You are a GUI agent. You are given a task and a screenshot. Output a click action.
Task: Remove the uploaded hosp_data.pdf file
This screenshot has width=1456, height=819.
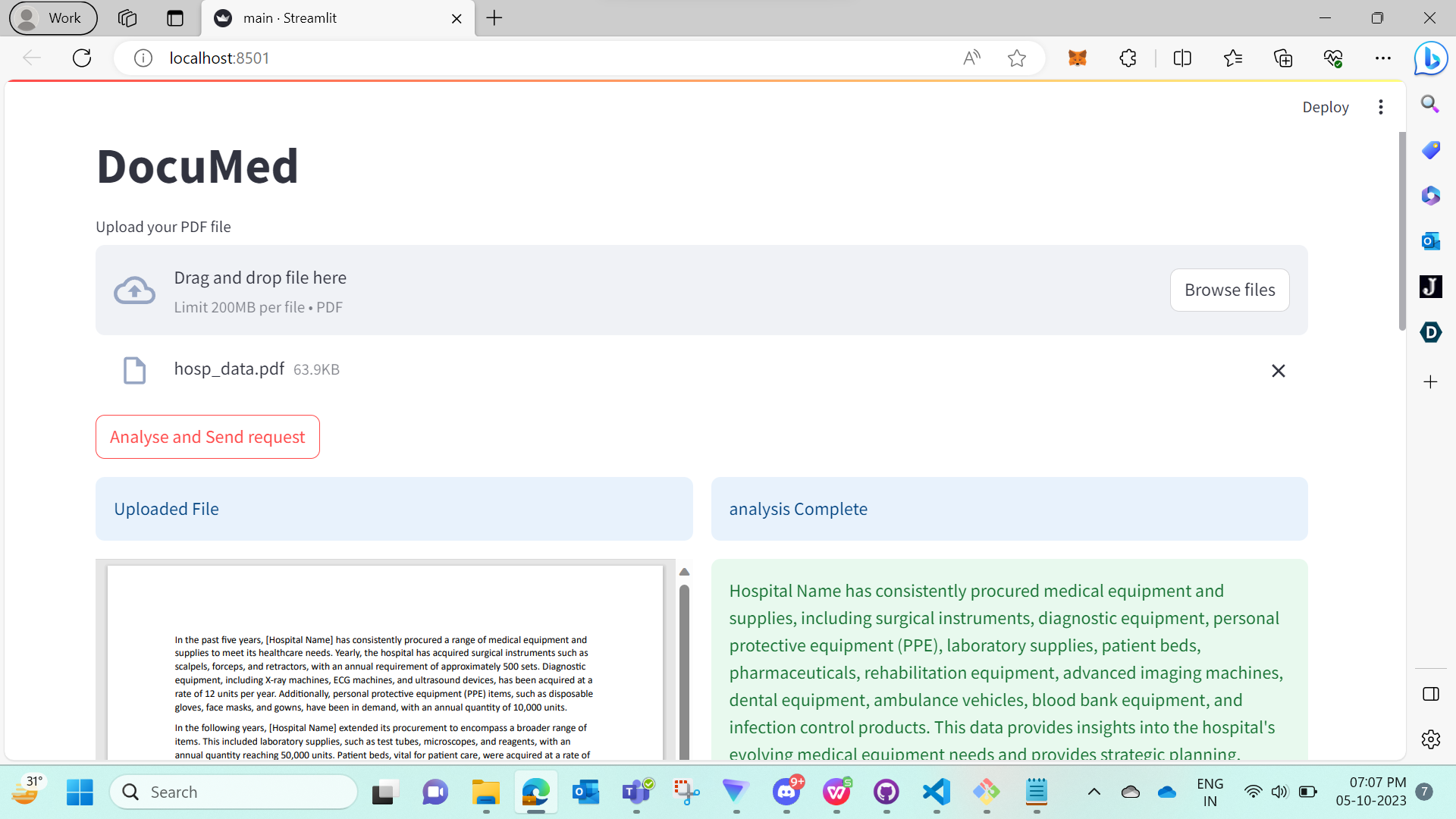[1278, 371]
